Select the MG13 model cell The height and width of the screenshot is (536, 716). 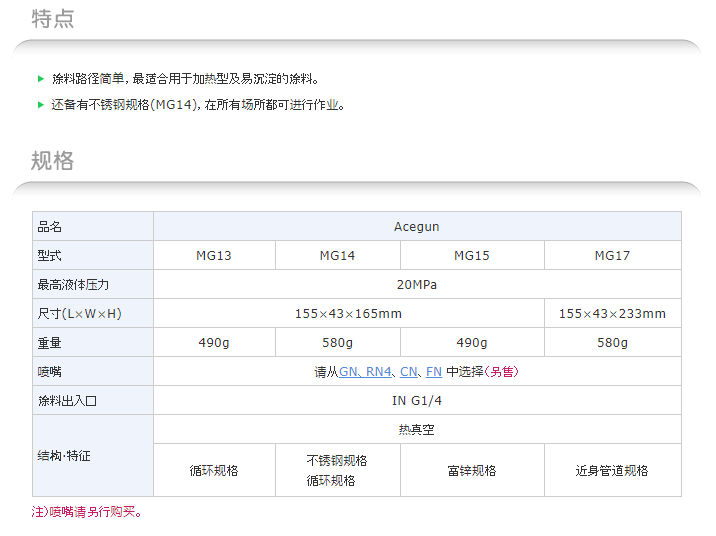(x=214, y=255)
